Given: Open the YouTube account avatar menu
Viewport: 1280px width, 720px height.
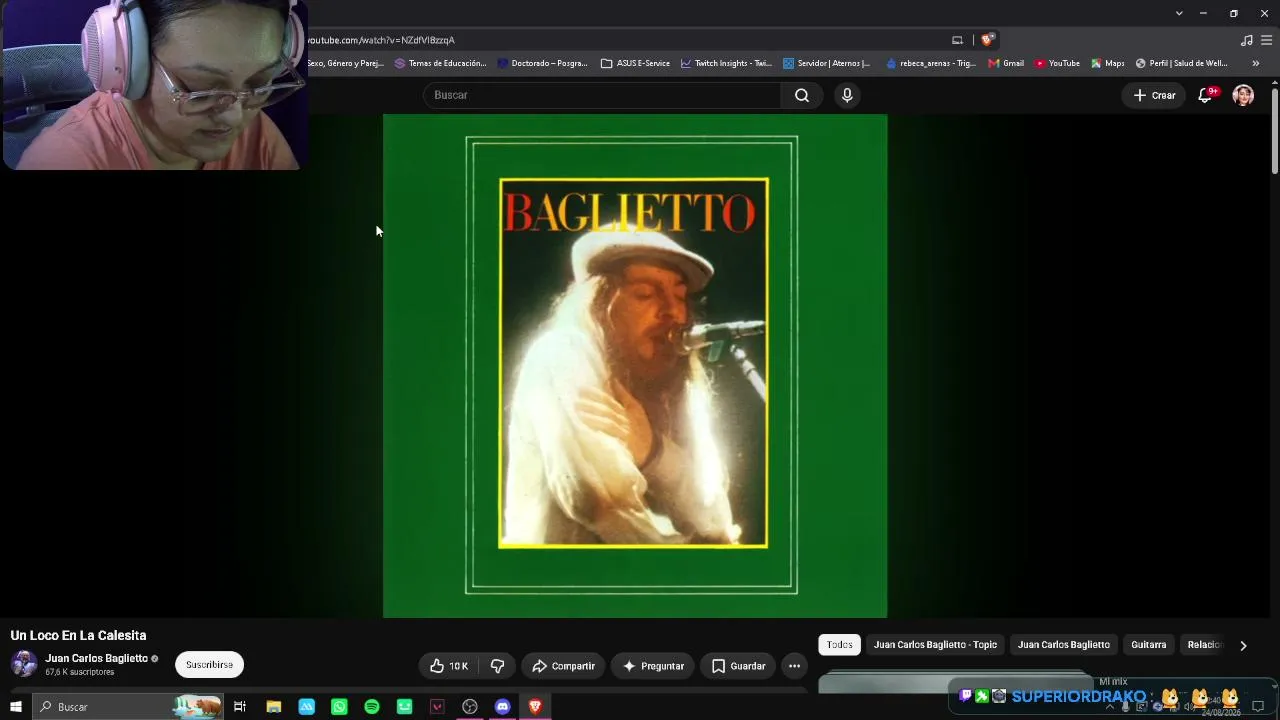Looking at the screenshot, I should pyautogui.click(x=1243, y=95).
